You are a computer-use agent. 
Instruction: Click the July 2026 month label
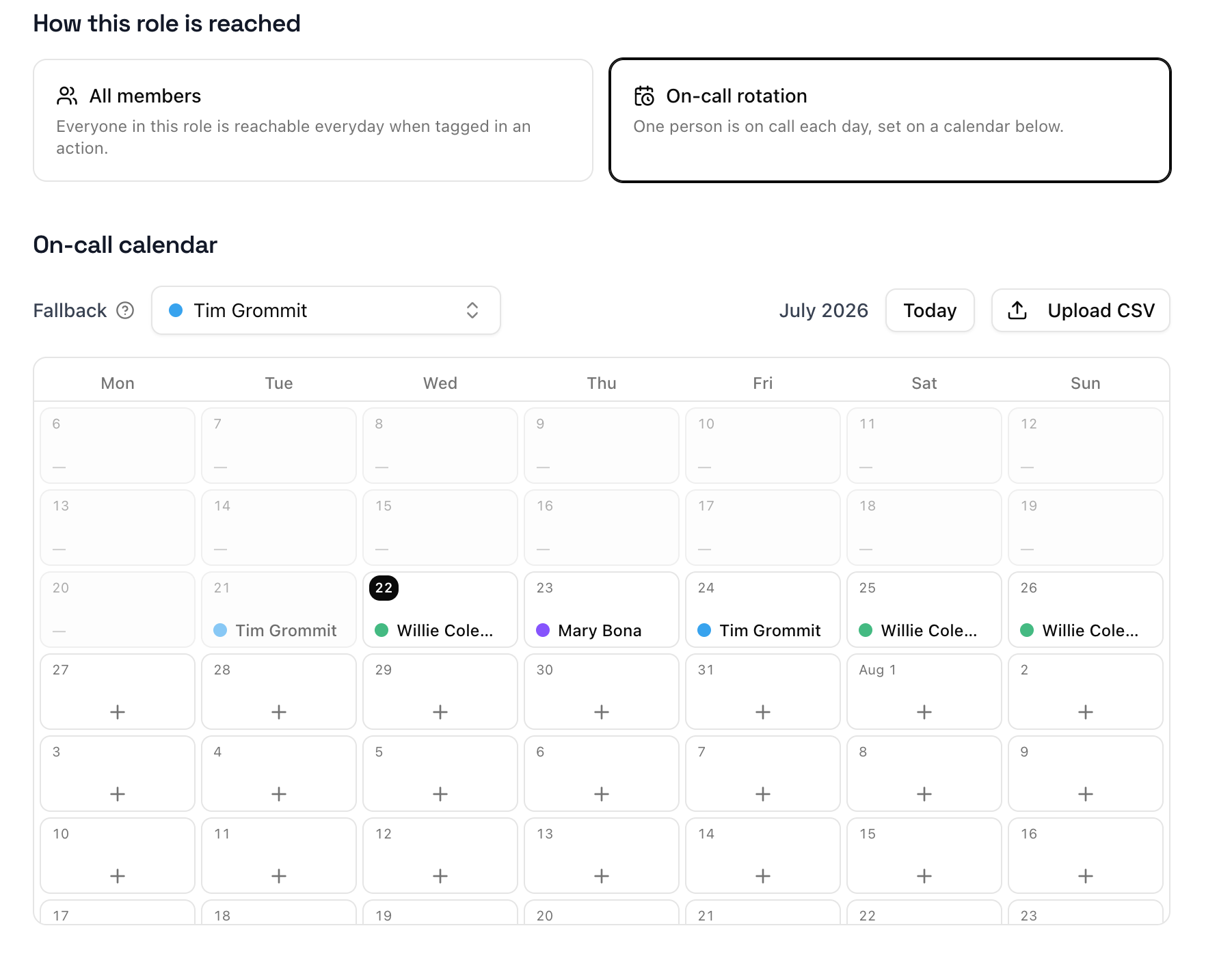pos(823,310)
